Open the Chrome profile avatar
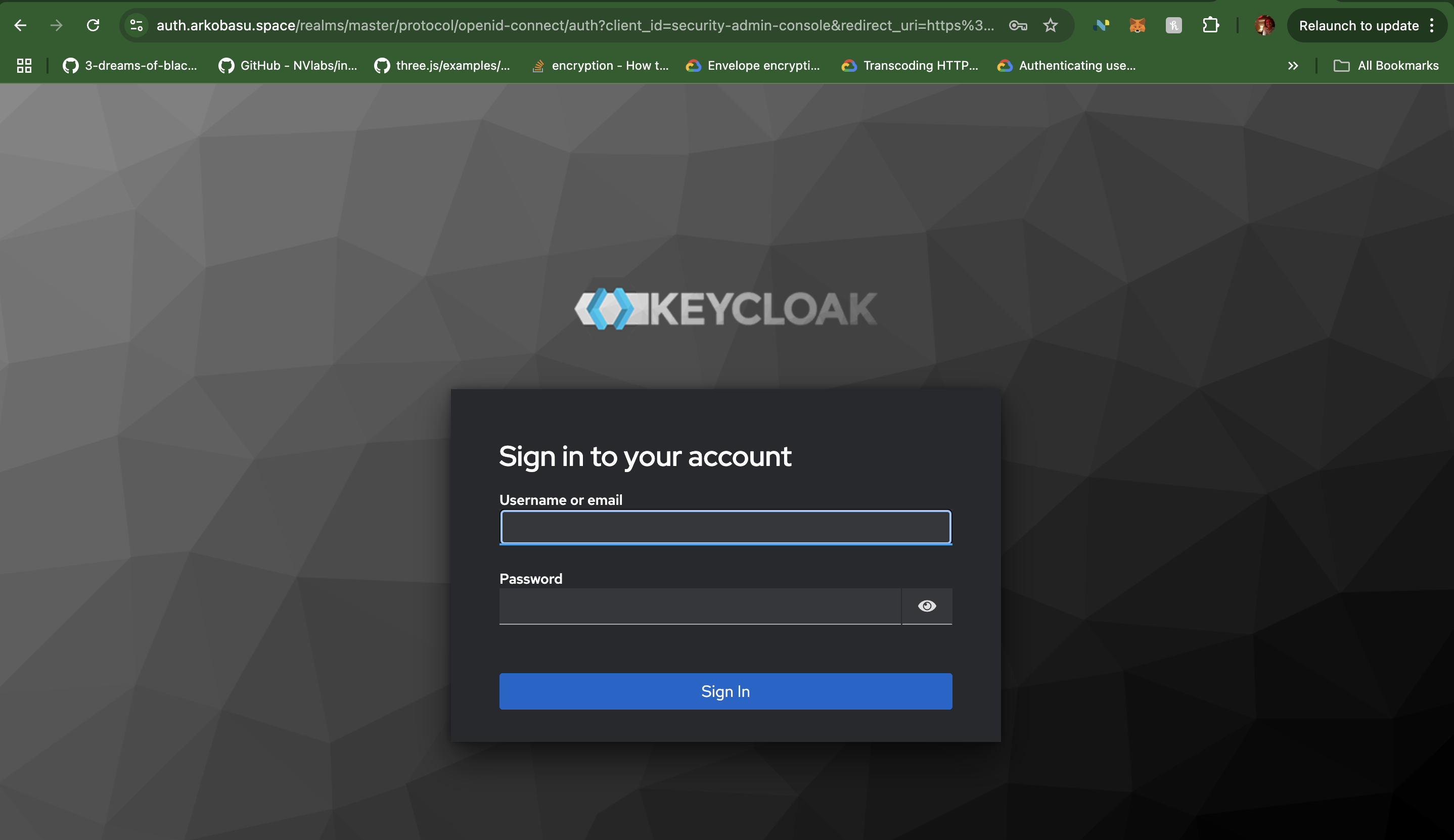Viewport: 1454px width, 840px height. tap(1264, 25)
